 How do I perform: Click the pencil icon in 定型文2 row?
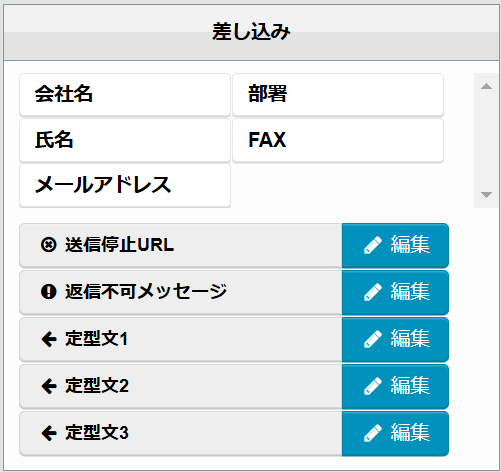373,386
